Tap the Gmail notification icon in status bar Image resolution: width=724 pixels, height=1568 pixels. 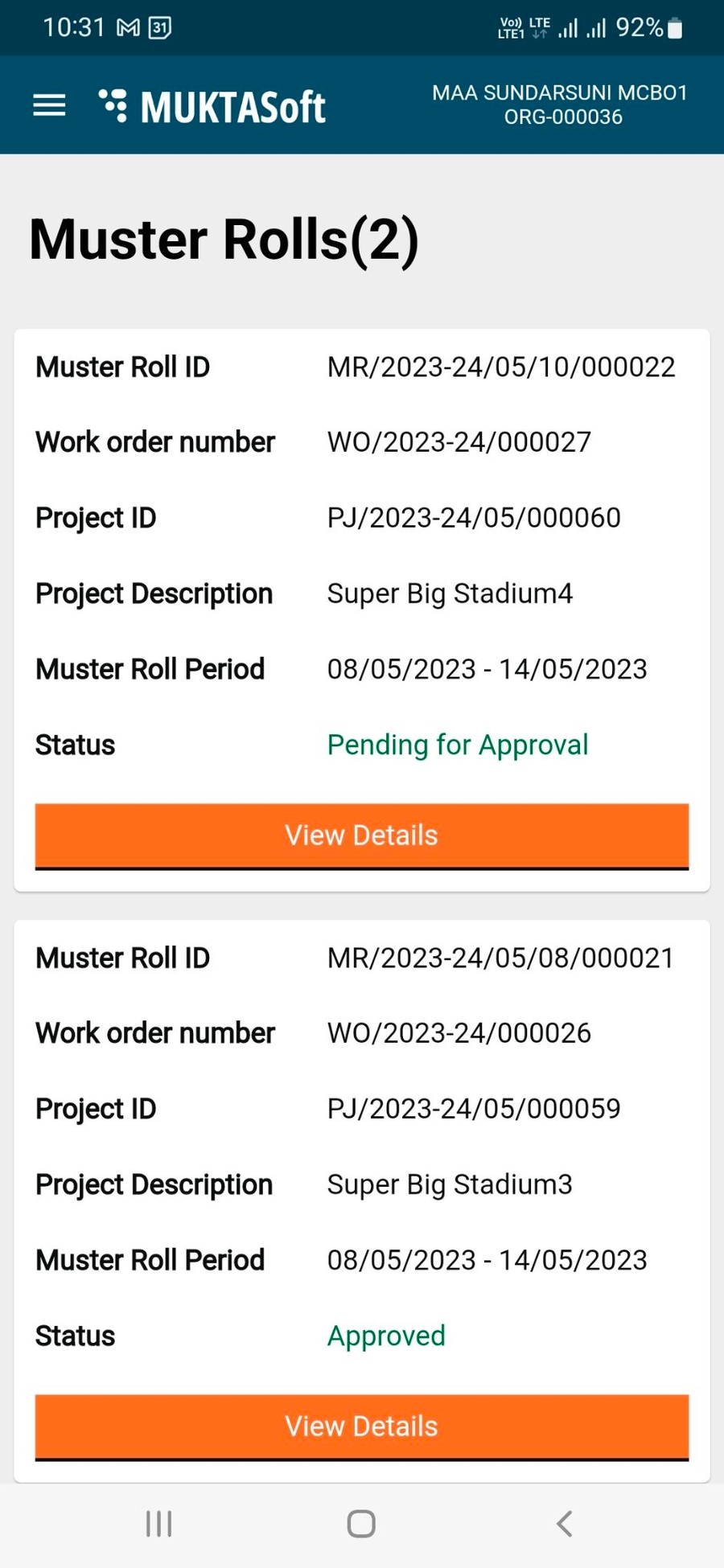[128, 29]
